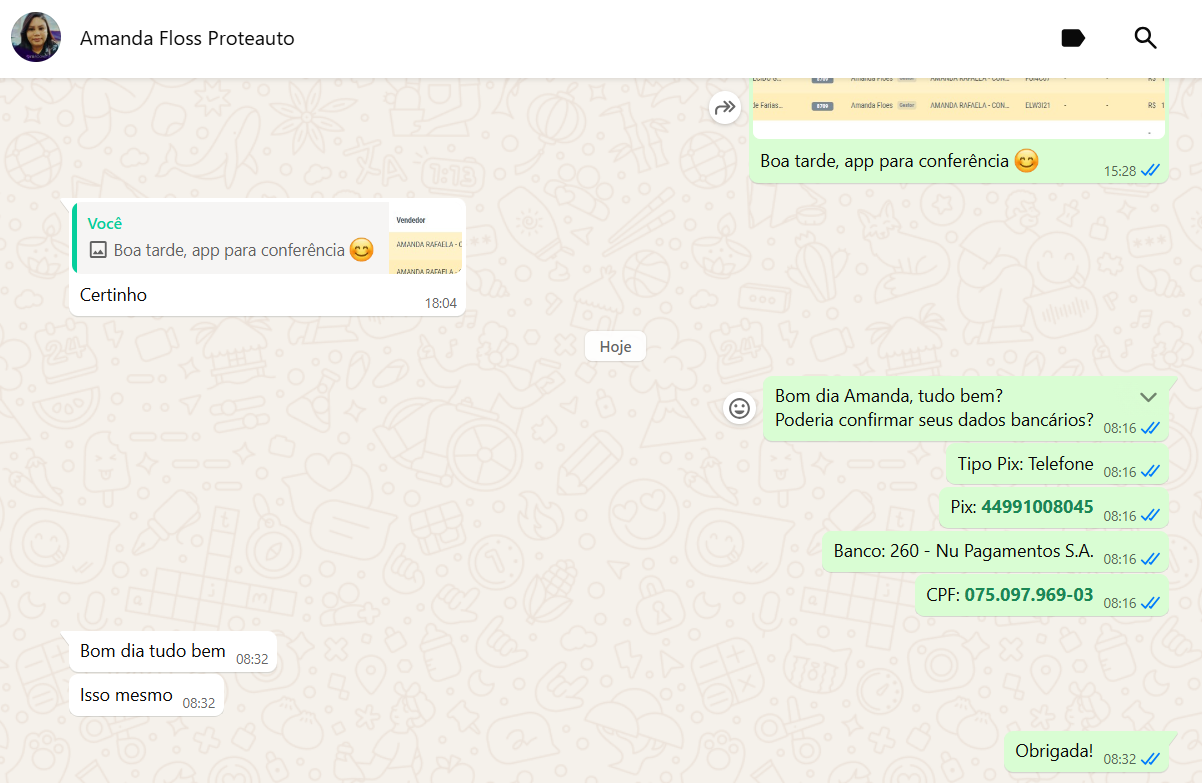
Task: Click double check marks on Obrigada message
Action: [x=1150, y=759]
